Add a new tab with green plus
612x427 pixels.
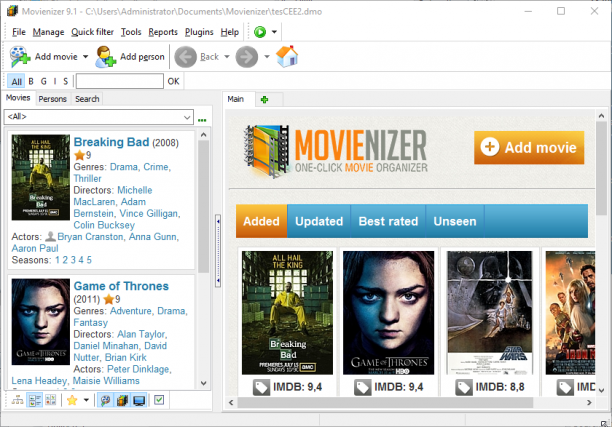(264, 100)
